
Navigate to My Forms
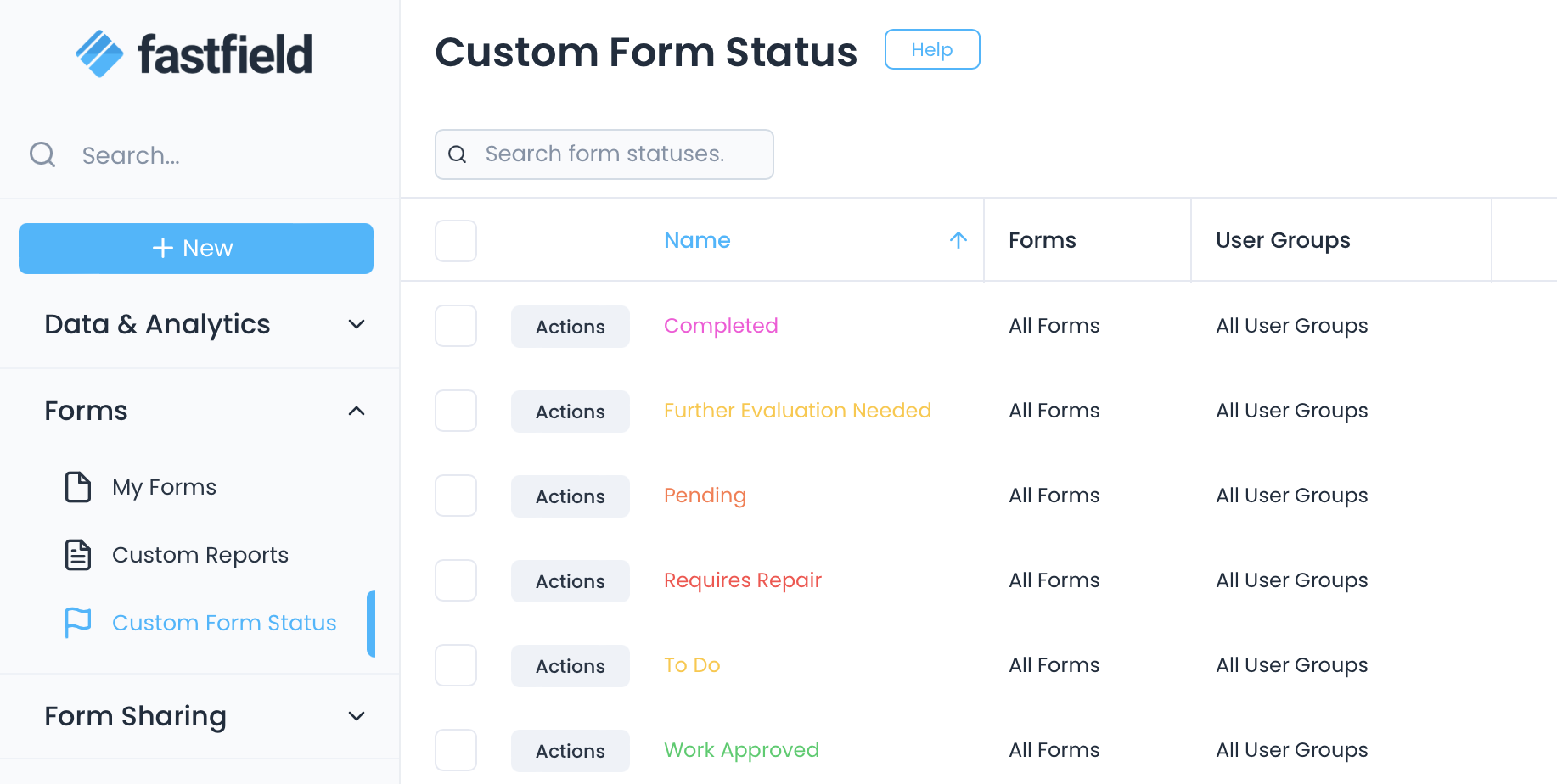coord(164,486)
